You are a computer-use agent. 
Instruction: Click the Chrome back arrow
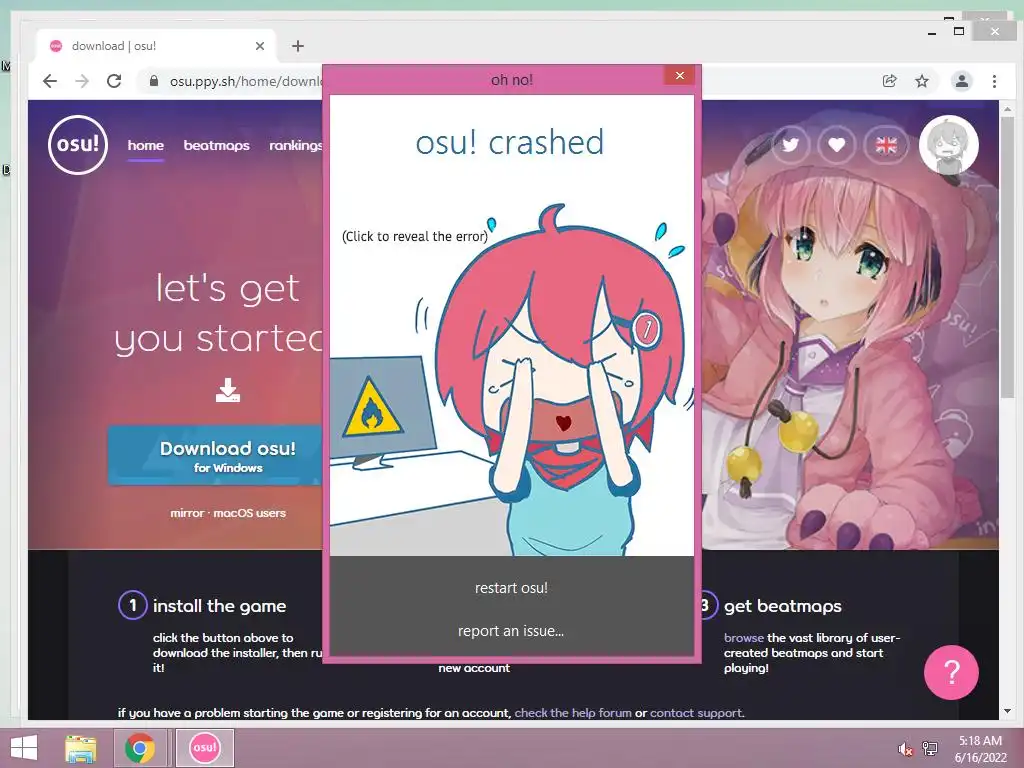coord(50,81)
